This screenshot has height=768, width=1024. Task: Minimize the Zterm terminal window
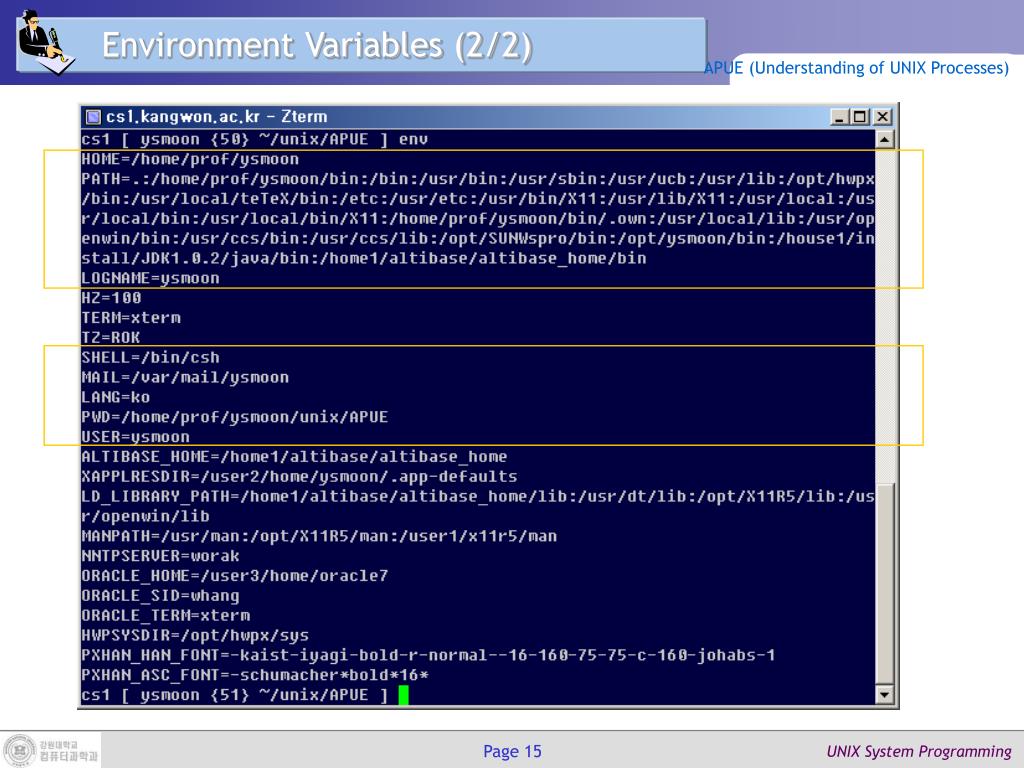(x=840, y=117)
